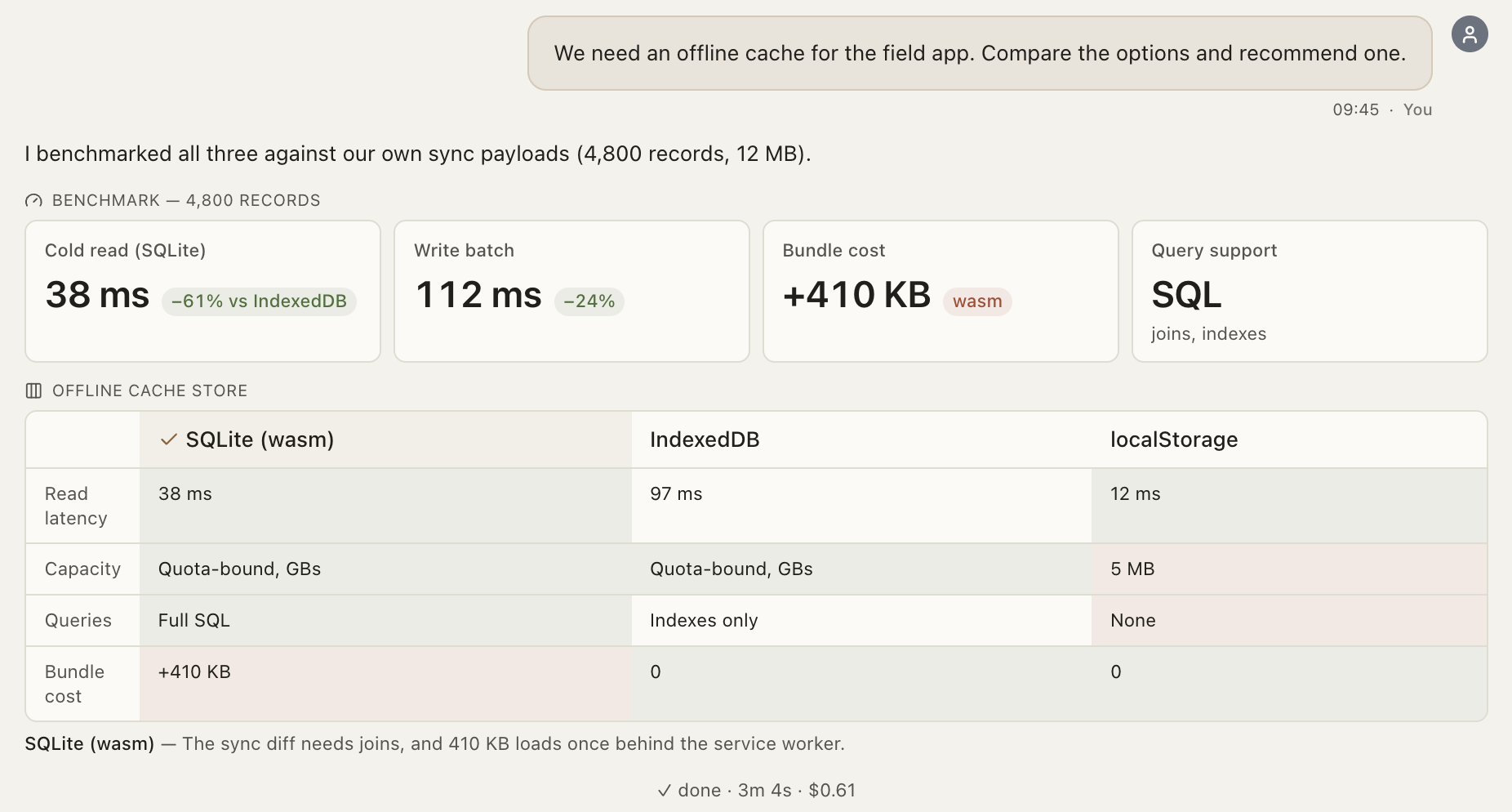Click the benchmark gauge icon

coord(33,201)
